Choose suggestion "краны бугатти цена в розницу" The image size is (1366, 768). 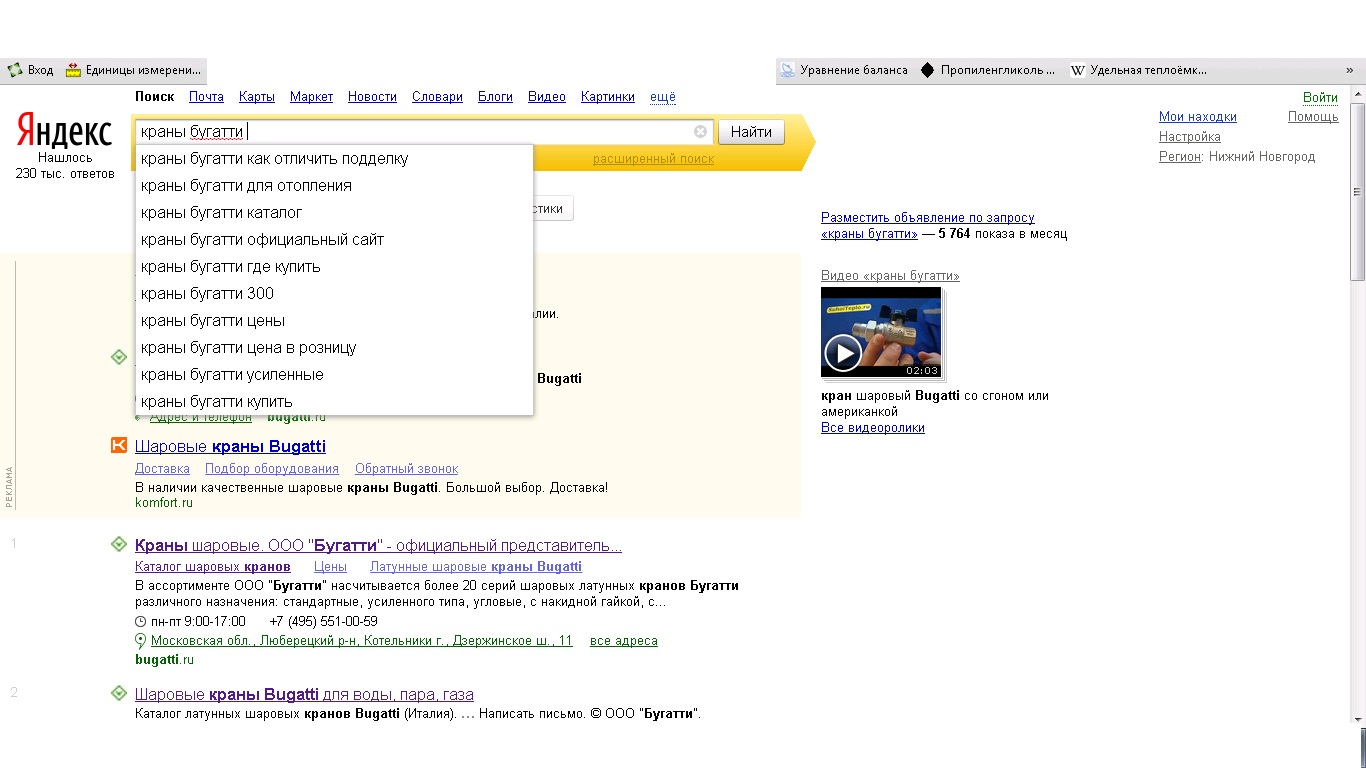248,348
